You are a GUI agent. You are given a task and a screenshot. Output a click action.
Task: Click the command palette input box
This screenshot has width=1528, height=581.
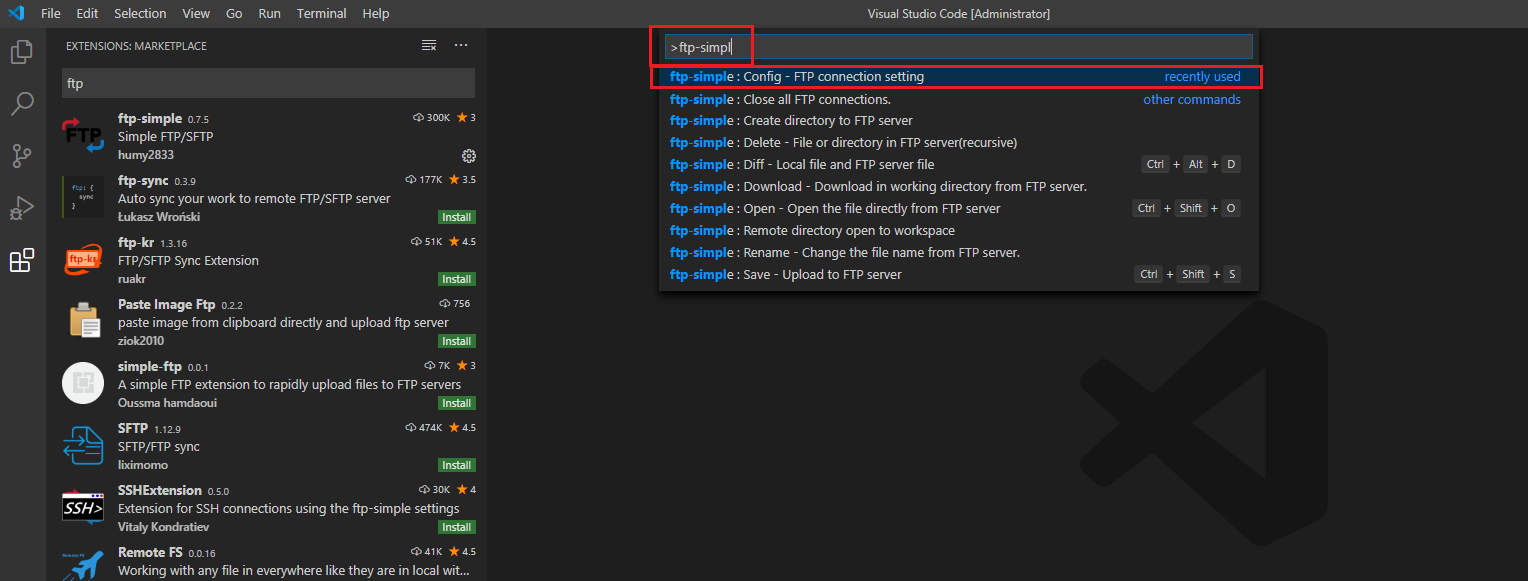959,47
